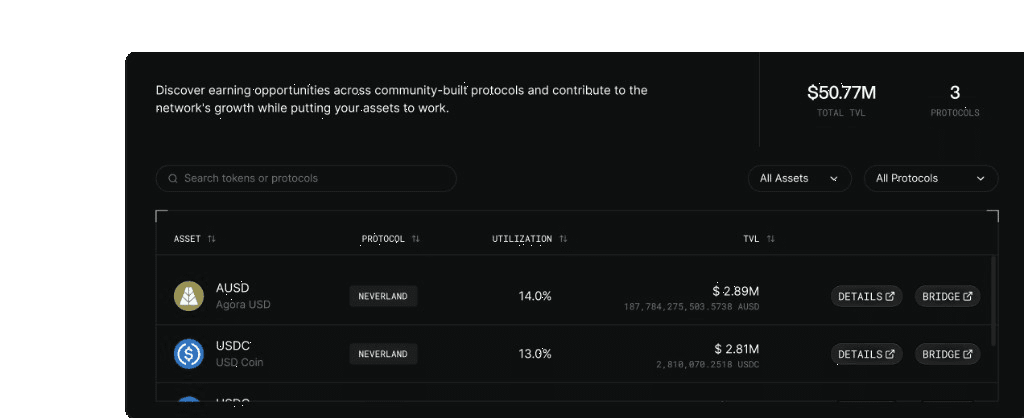Open external link icon on USDC Bridge
Viewport: 1024px width, 418px height.
click(x=968, y=354)
